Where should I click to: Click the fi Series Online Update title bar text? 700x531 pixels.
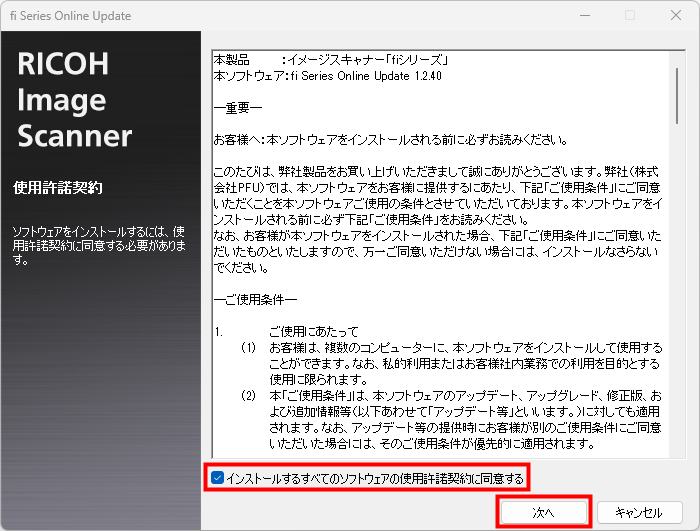70,16
